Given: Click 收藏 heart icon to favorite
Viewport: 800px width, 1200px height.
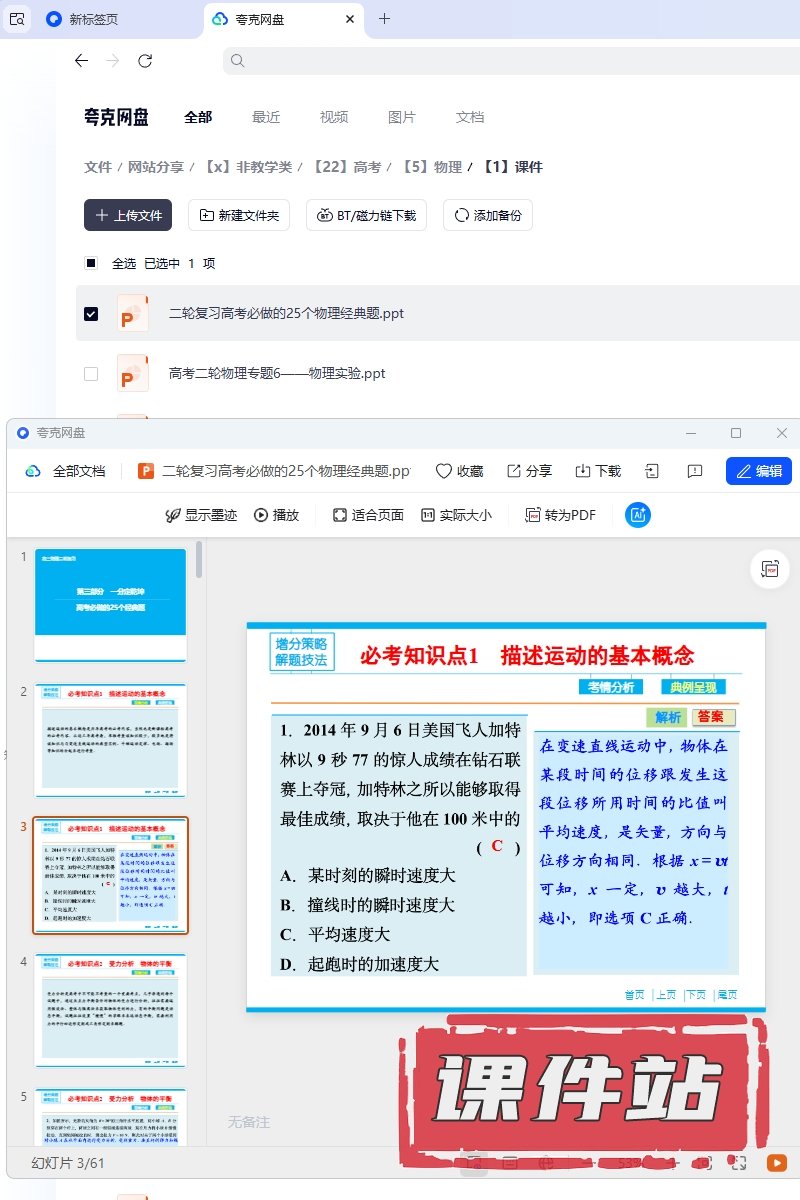Looking at the screenshot, I should pyautogui.click(x=459, y=471).
